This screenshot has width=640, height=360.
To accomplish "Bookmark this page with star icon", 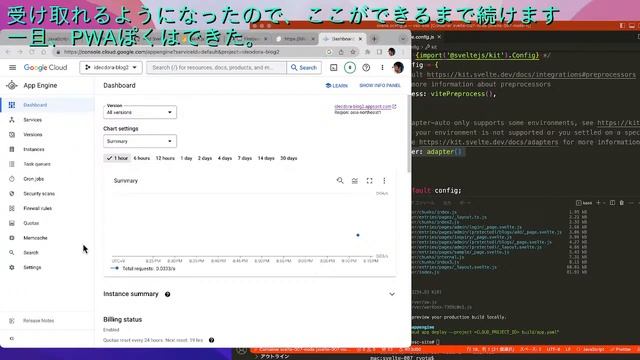I will click(353, 52).
